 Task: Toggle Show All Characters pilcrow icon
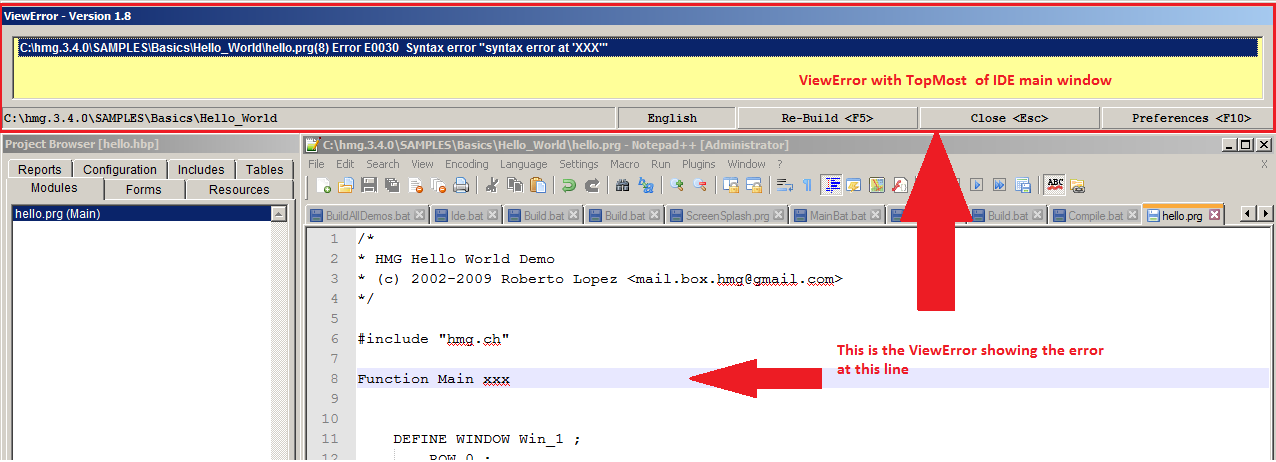[807, 185]
